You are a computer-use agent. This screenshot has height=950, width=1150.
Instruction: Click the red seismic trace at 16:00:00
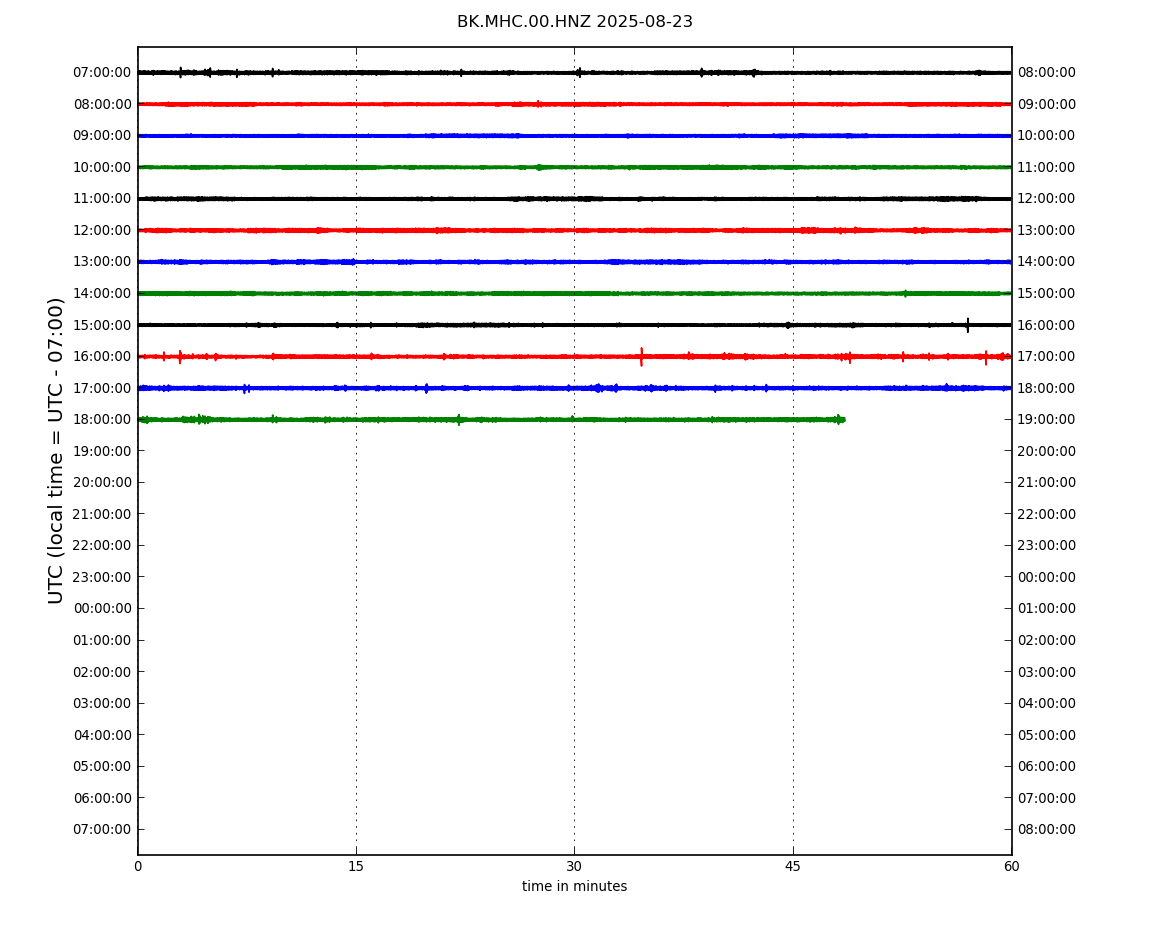point(574,357)
